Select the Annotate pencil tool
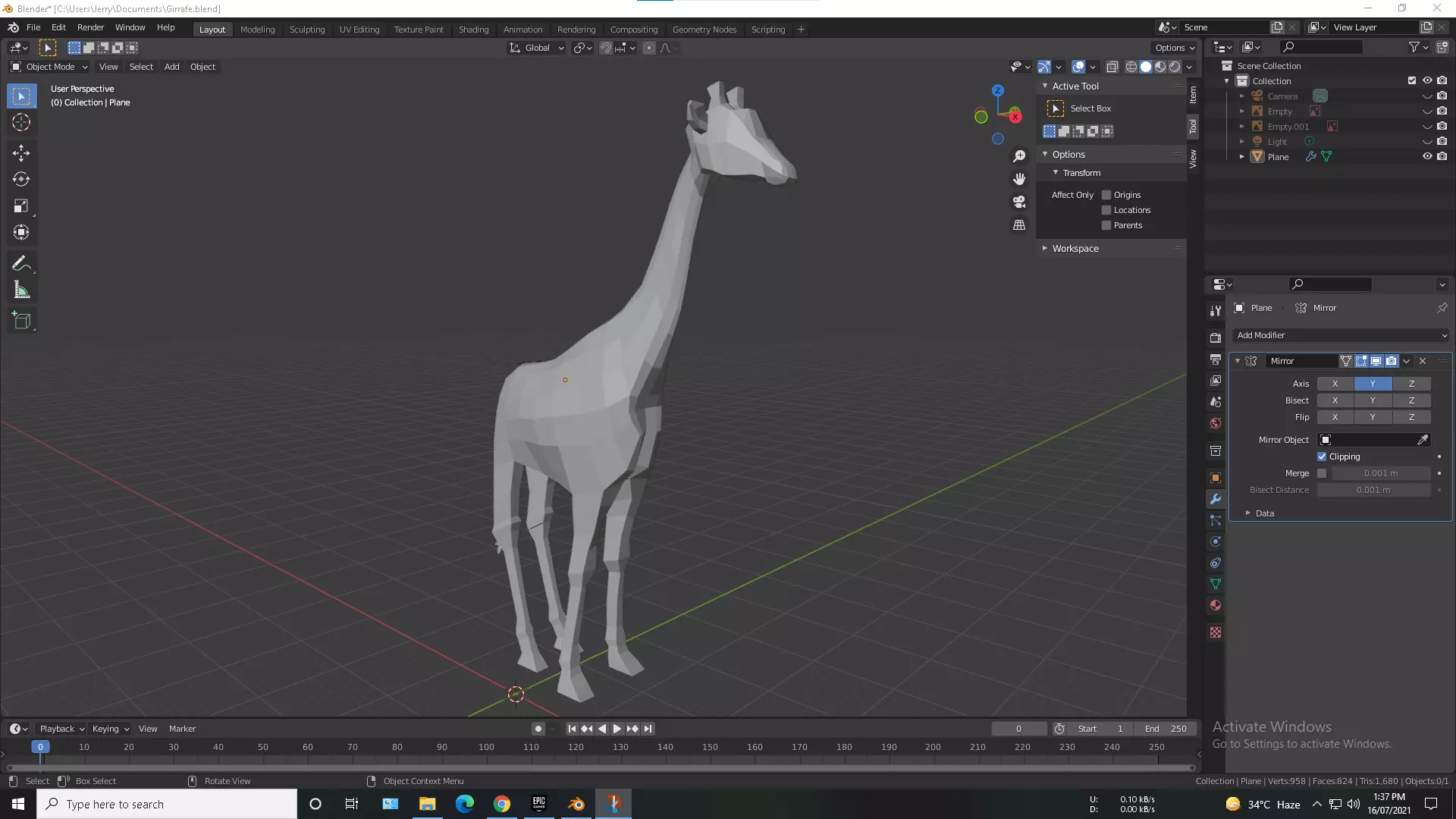The image size is (1456, 819). click(x=21, y=263)
